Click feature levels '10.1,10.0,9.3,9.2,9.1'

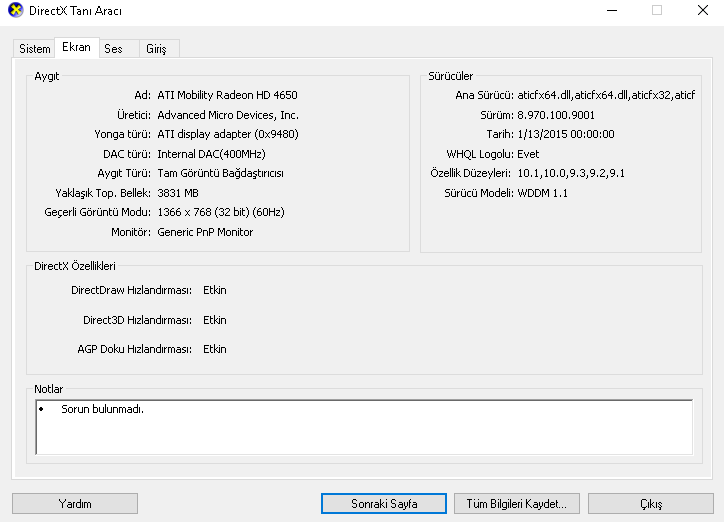point(571,174)
